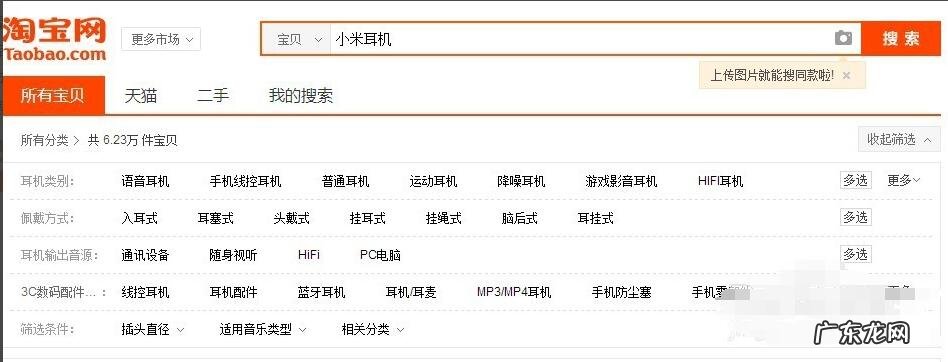
Task: Filter by HIFI耳机
Action: [720, 181]
